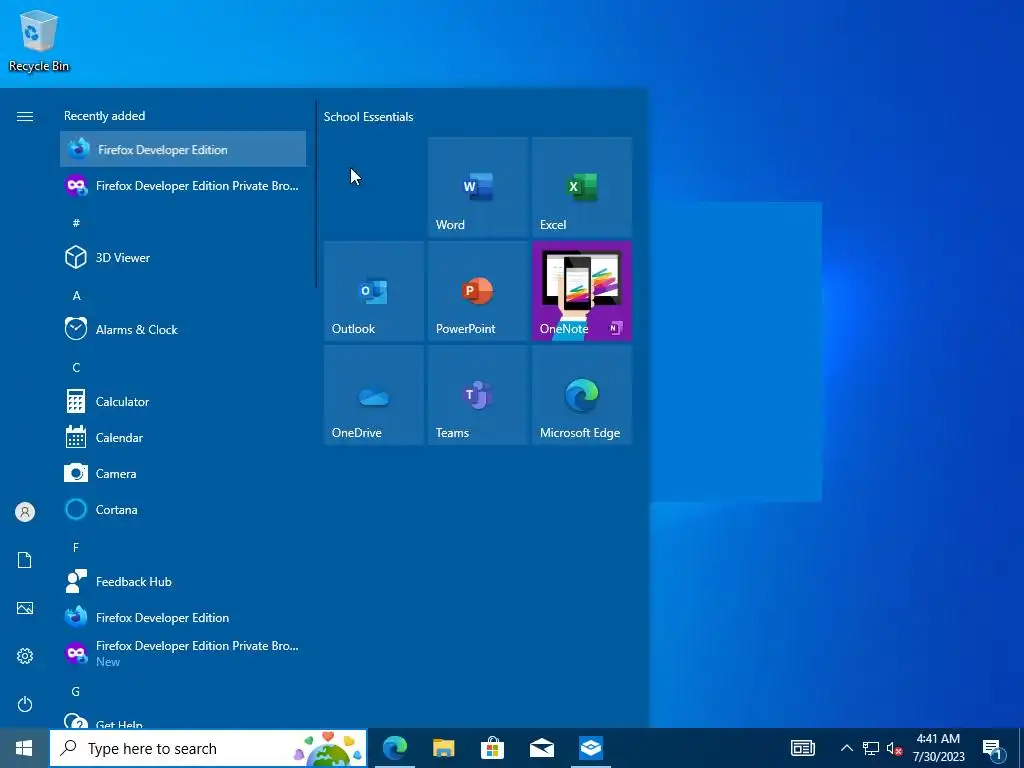
Task: Open Settings gear in Start sidebar
Action: [x=25, y=656]
